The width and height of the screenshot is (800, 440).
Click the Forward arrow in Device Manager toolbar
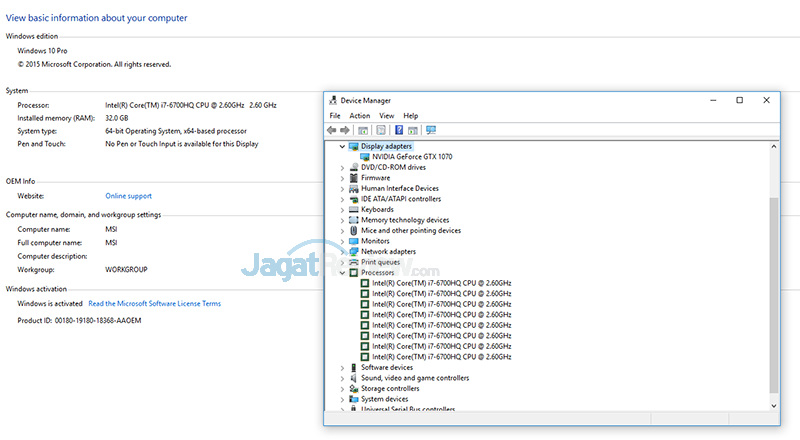[345, 130]
